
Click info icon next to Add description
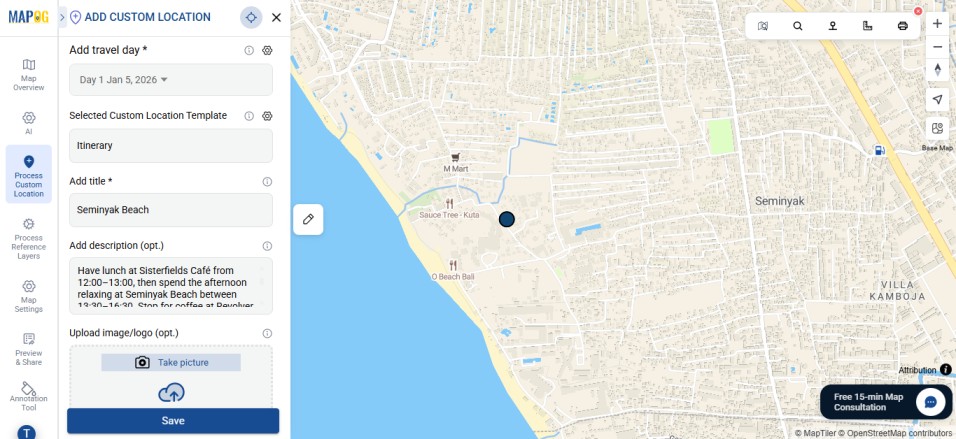pyautogui.click(x=267, y=246)
